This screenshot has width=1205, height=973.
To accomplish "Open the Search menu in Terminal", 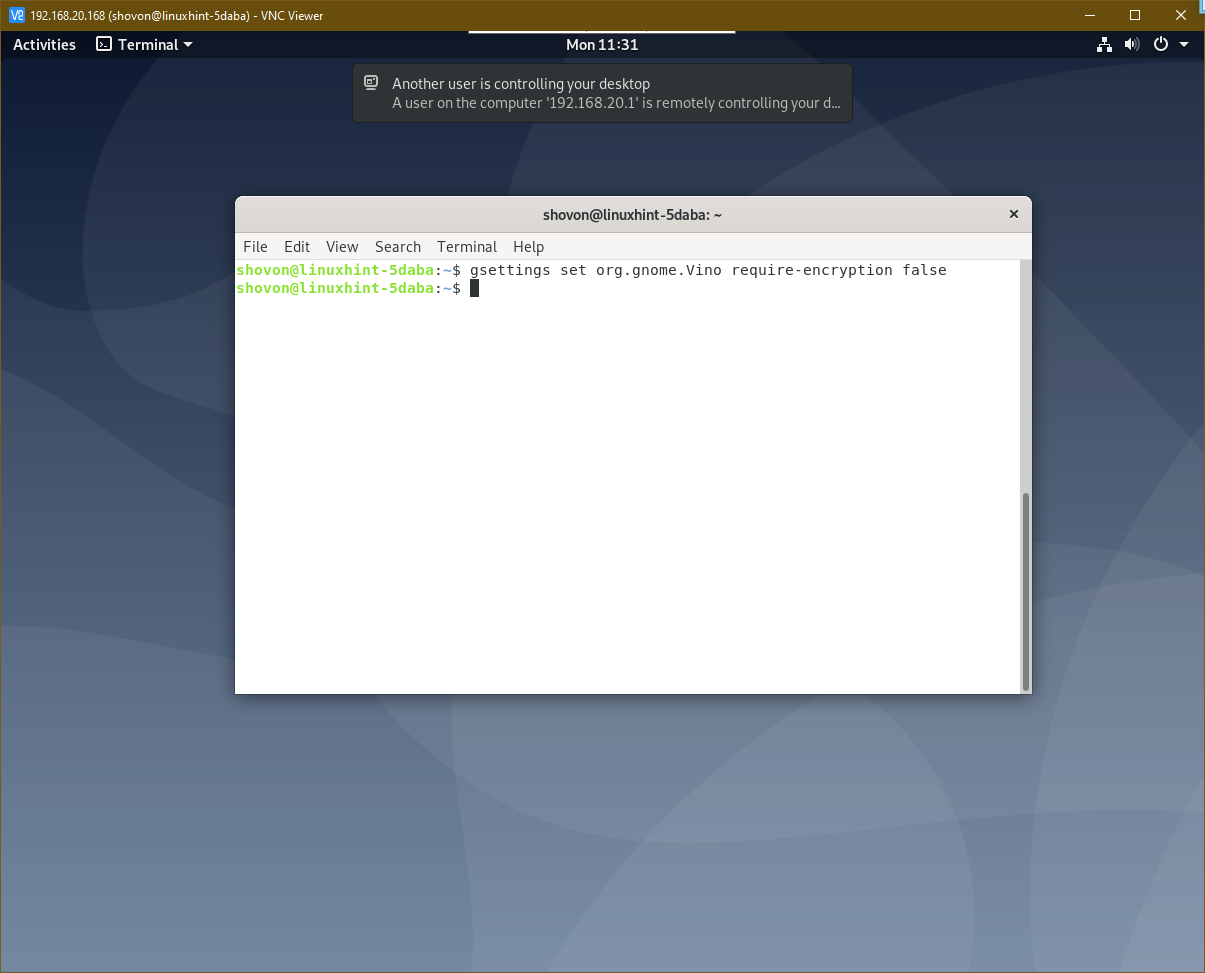I will point(398,246).
